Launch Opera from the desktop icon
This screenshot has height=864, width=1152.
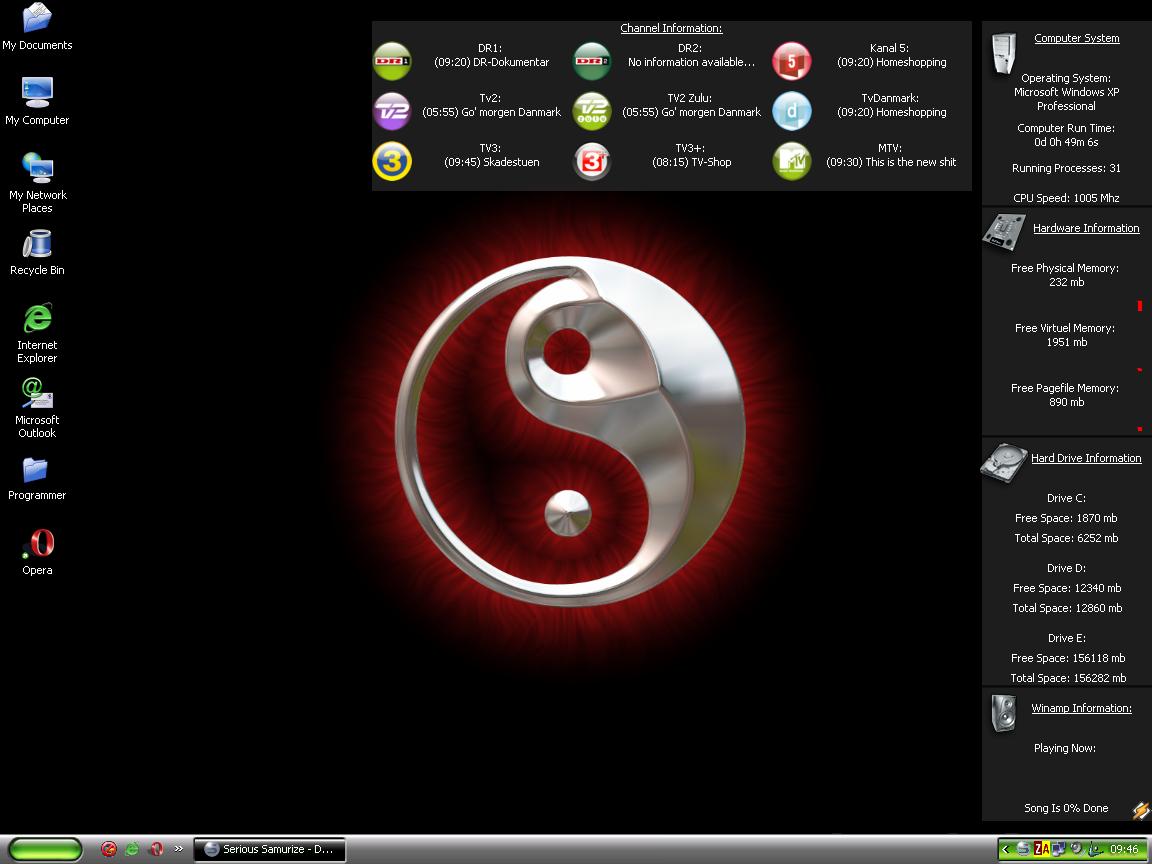37,553
